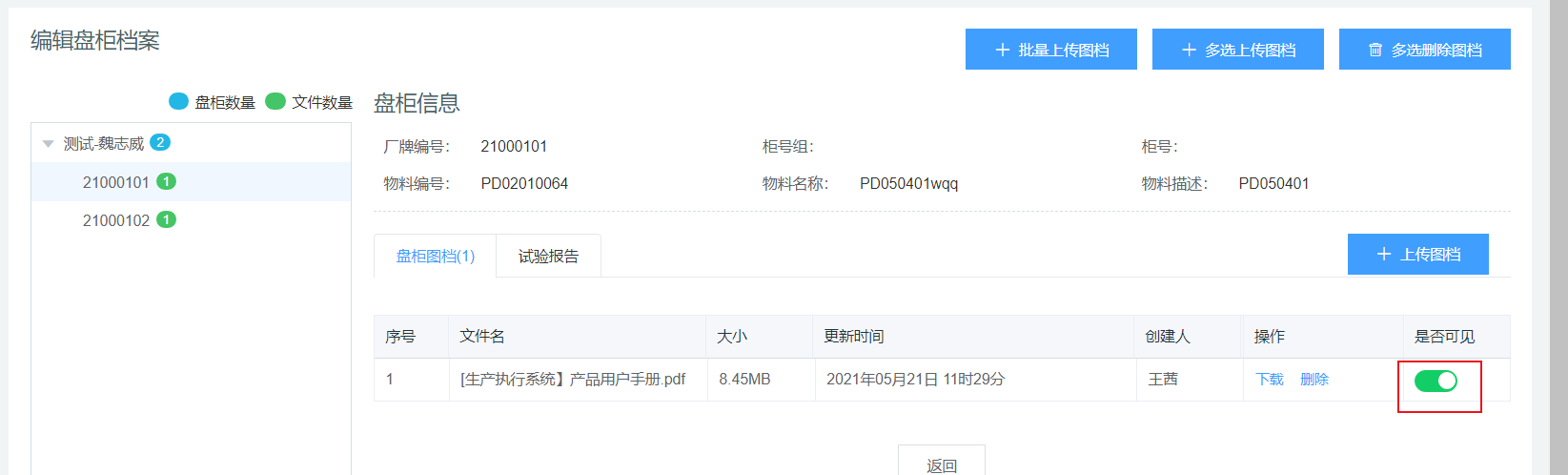Screen dimensions: 1568x475
Task: Toggle the 是否可见 visibility switch off
Action: [1436, 382]
